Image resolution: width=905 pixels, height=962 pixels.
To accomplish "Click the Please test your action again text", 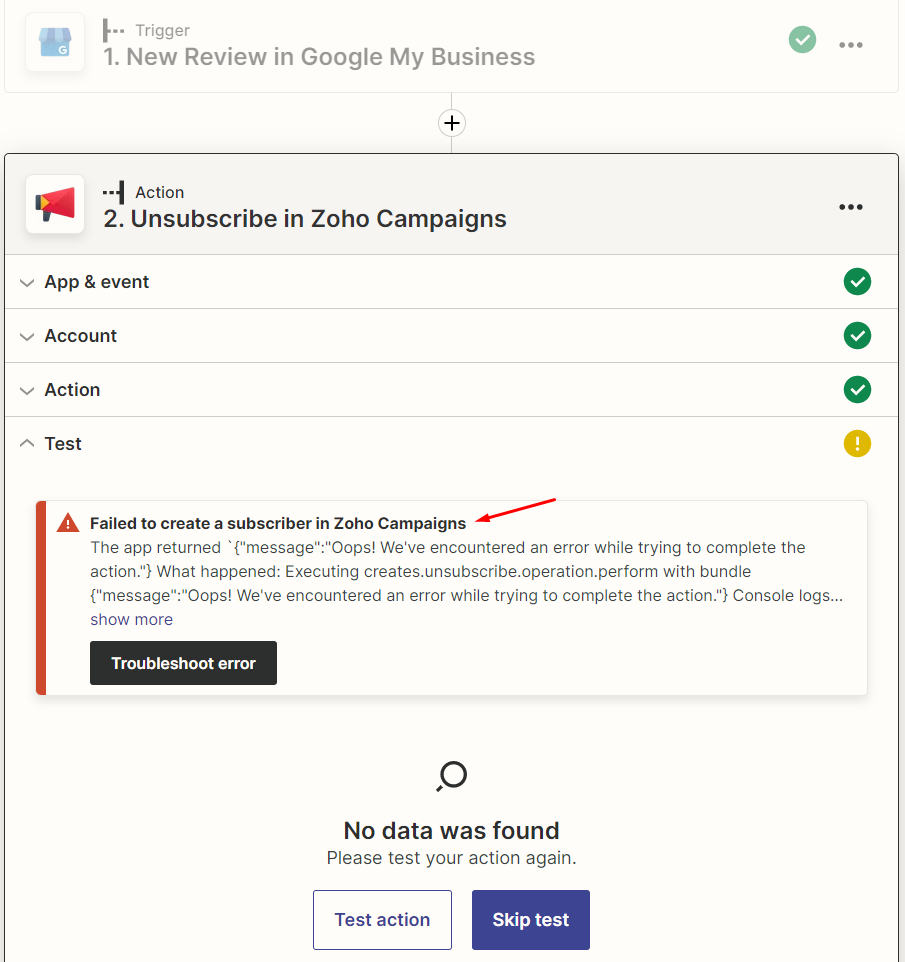I will point(452,858).
